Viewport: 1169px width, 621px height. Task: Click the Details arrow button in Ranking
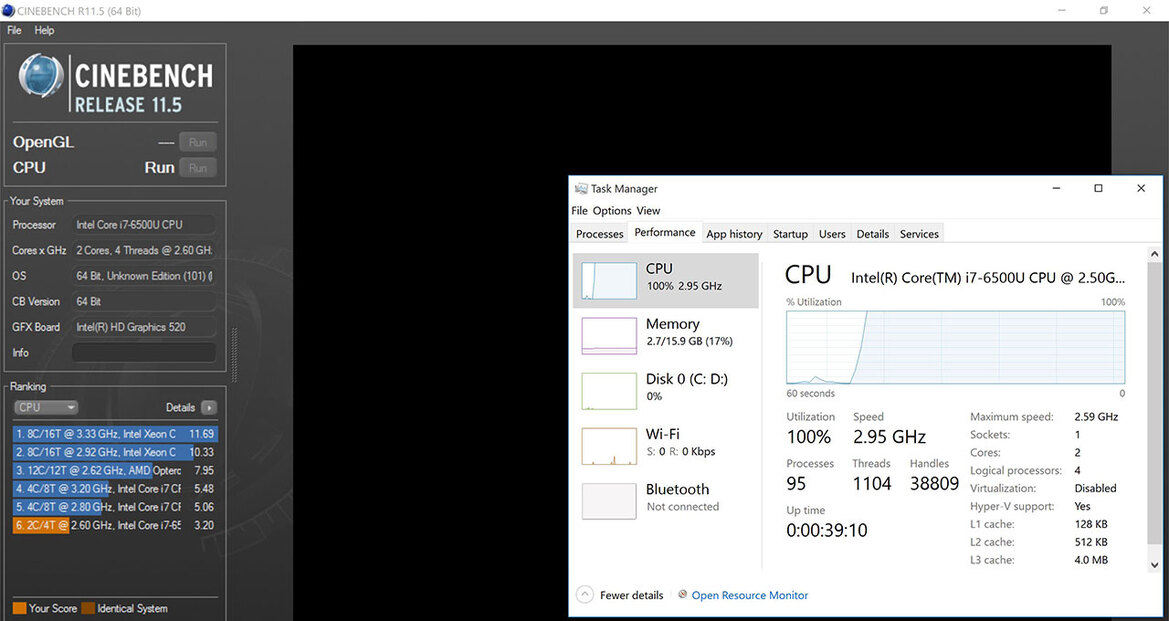tap(209, 408)
